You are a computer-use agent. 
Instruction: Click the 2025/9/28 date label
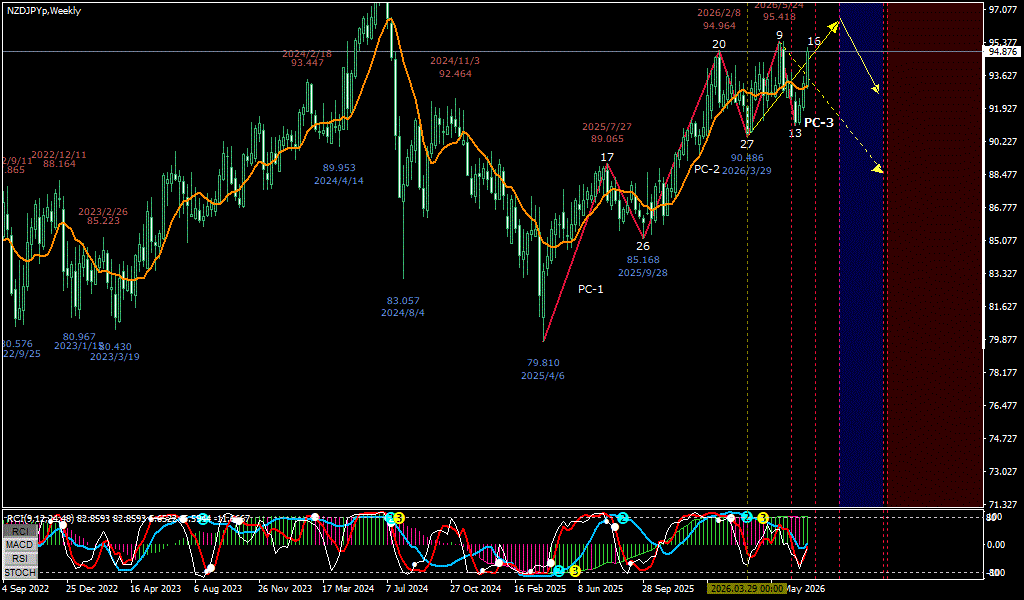coord(643,272)
